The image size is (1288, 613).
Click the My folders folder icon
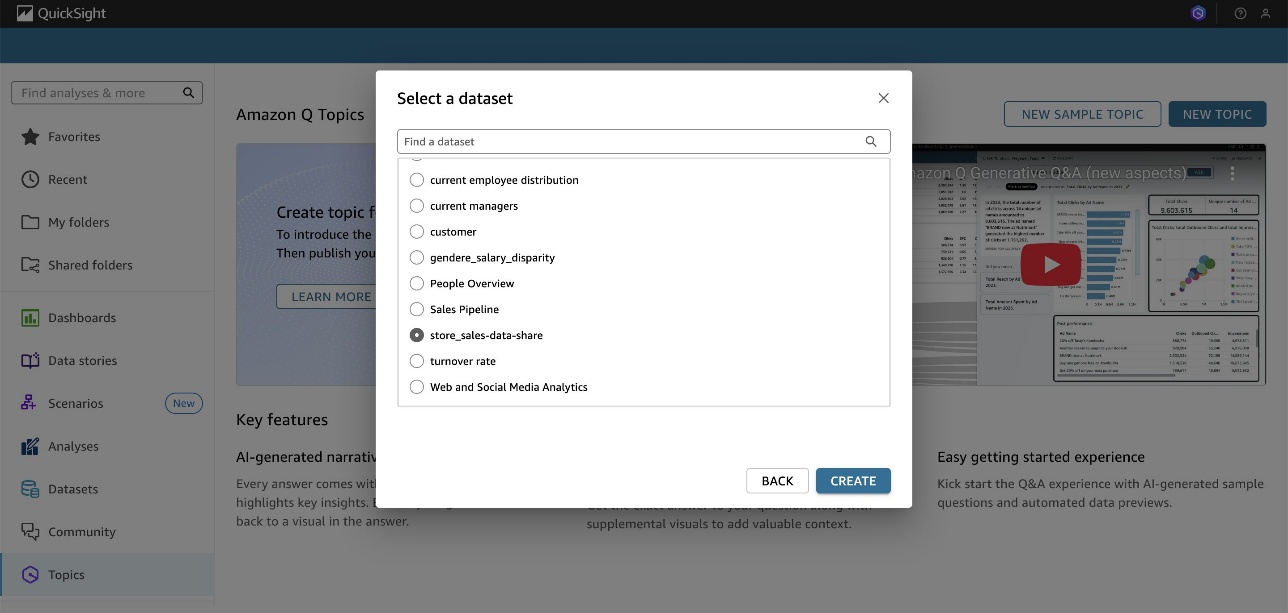(30, 222)
